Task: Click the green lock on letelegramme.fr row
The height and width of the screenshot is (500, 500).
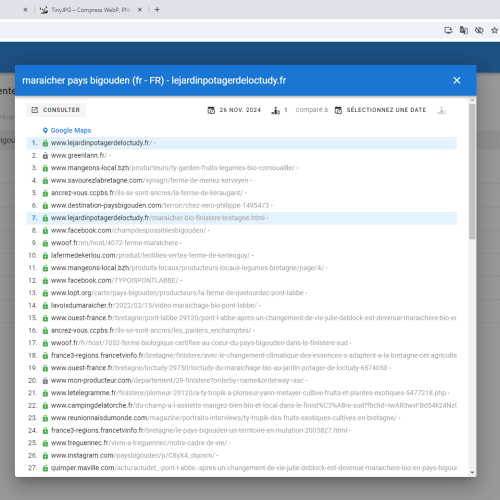Action: pos(45,393)
